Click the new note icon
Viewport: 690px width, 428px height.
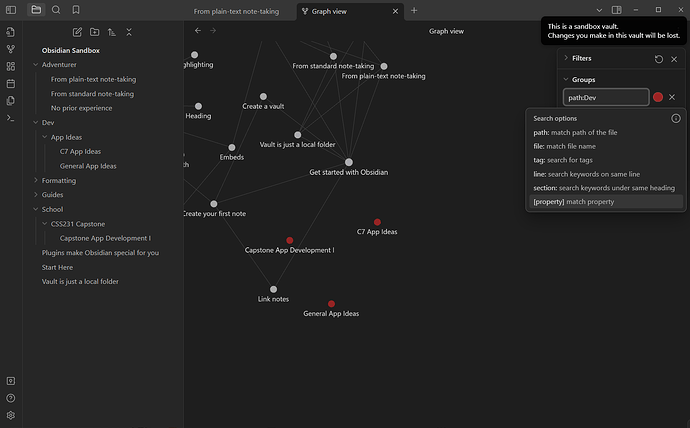(x=77, y=32)
